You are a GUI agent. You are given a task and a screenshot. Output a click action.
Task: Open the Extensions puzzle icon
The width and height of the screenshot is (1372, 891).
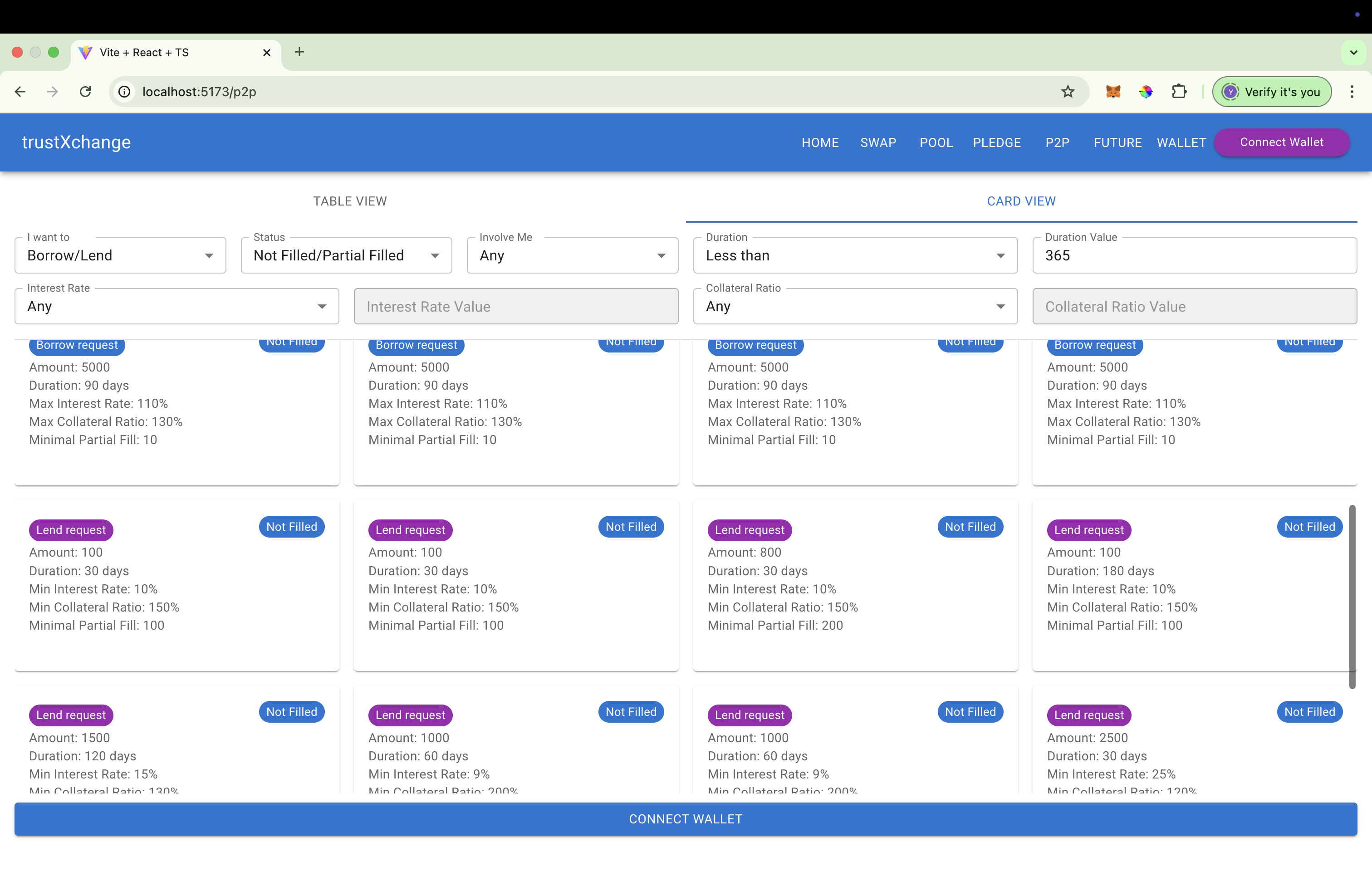[1179, 92]
